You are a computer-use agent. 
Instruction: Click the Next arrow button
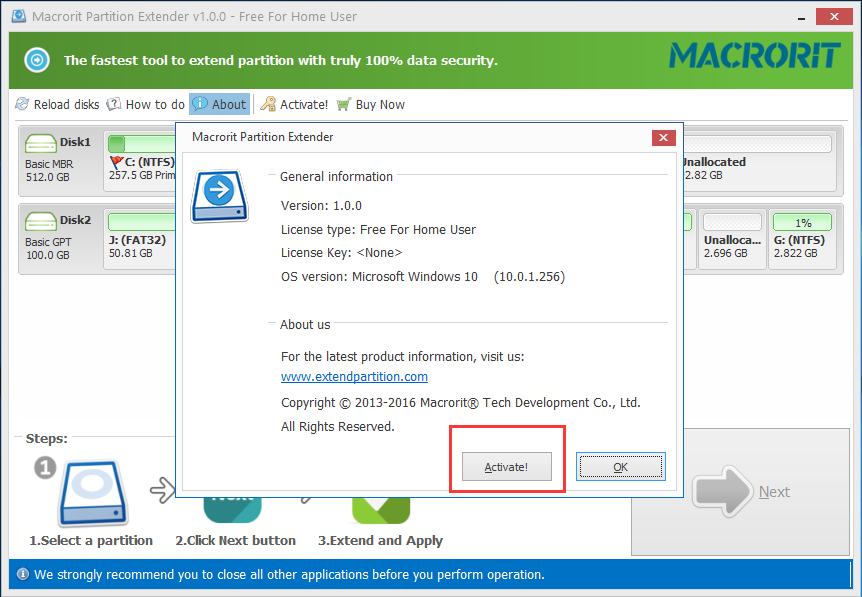pyautogui.click(x=742, y=491)
